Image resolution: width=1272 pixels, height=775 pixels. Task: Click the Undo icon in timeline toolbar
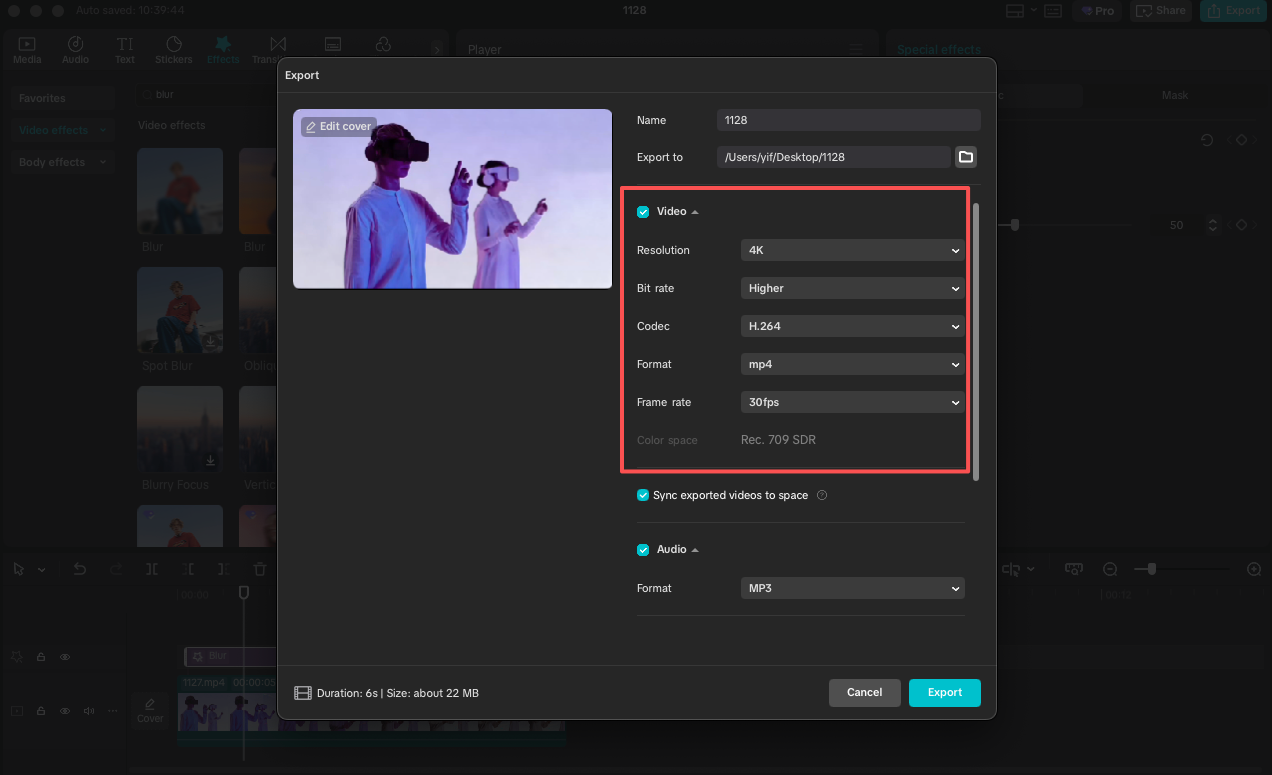click(x=79, y=568)
